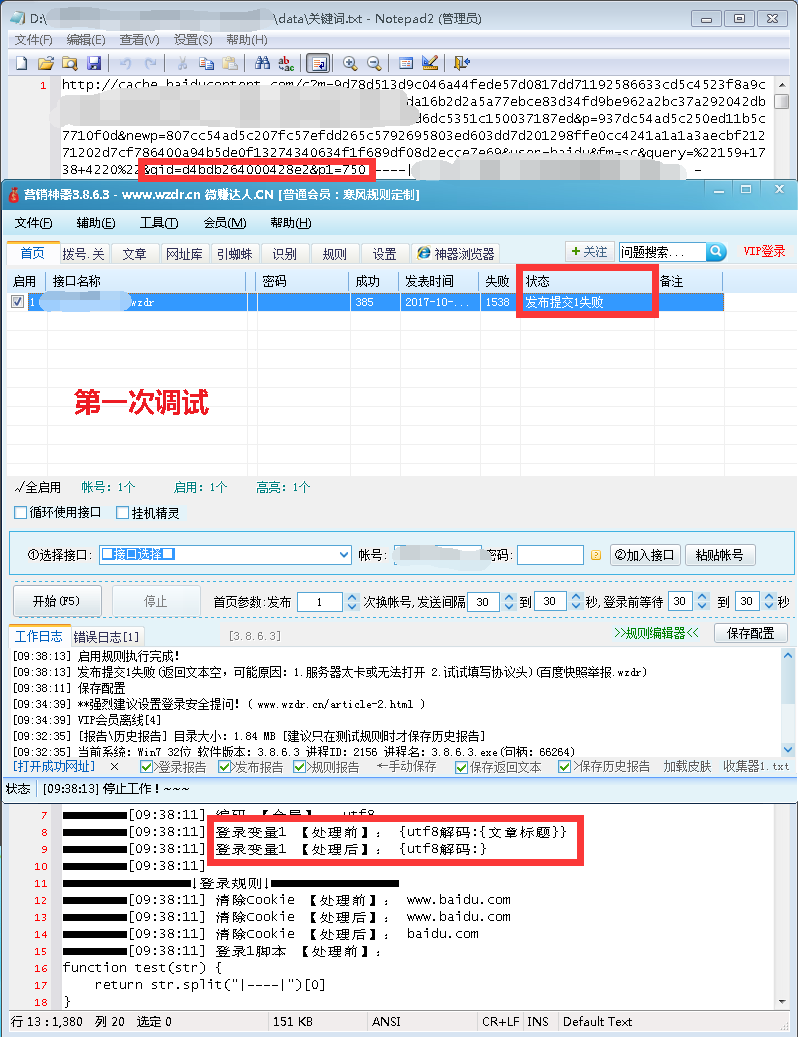Increase the 发布 count spinner

click(352, 597)
